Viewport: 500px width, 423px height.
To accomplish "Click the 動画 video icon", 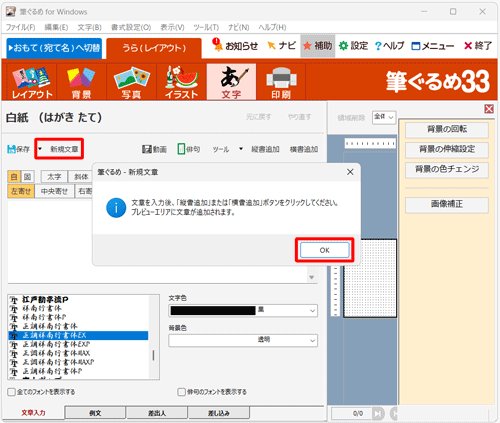I will click(147, 149).
